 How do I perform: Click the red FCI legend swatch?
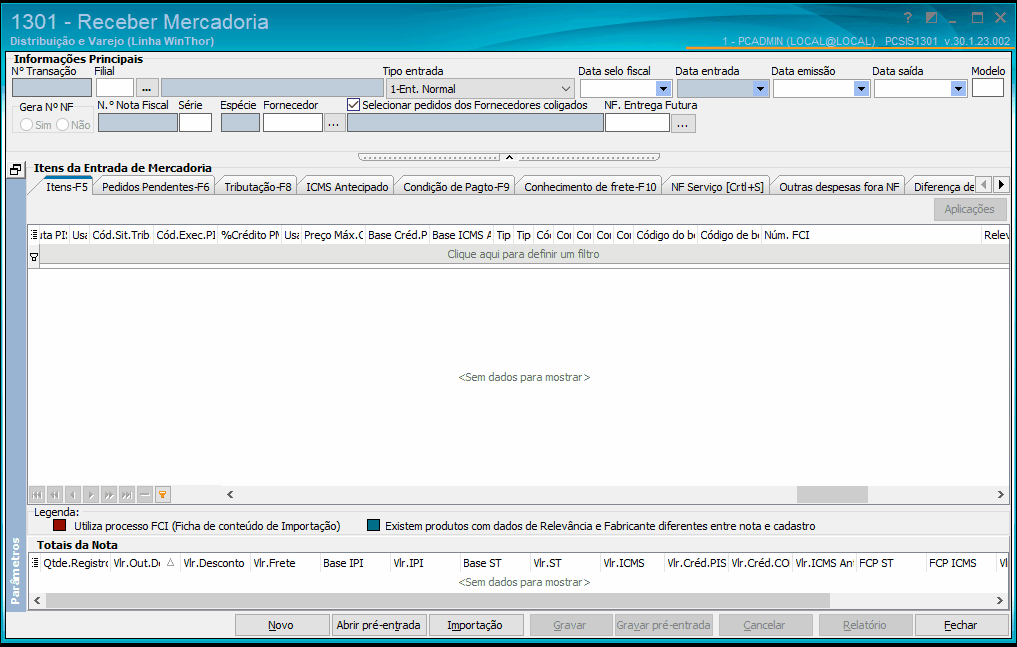click(x=60, y=525)
